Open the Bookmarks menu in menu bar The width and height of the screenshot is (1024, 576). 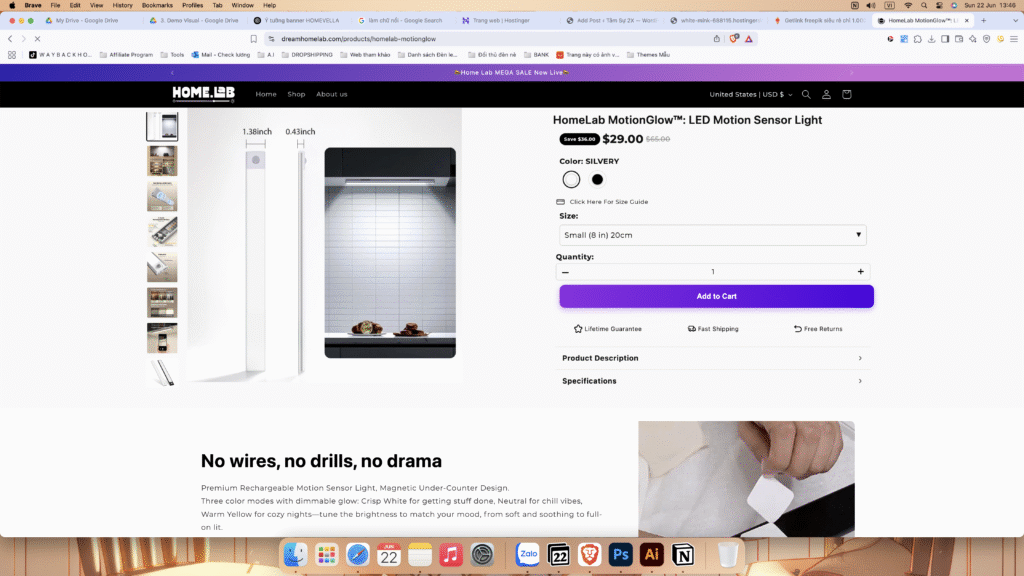(x=157, y=5)
